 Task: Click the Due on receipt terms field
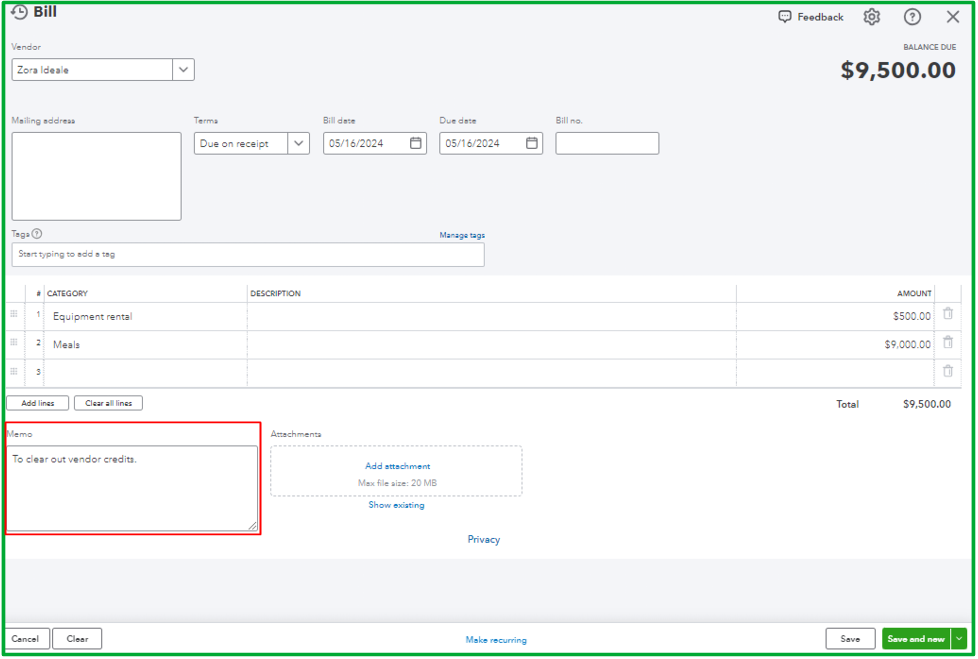[x=241, y=143]
